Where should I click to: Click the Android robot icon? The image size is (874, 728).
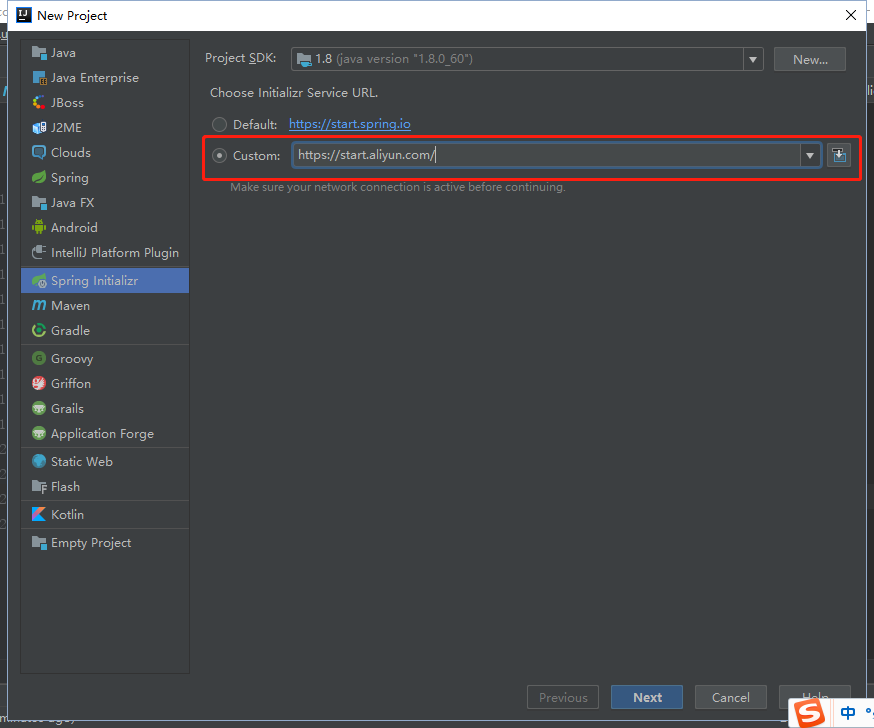(39, 227)
